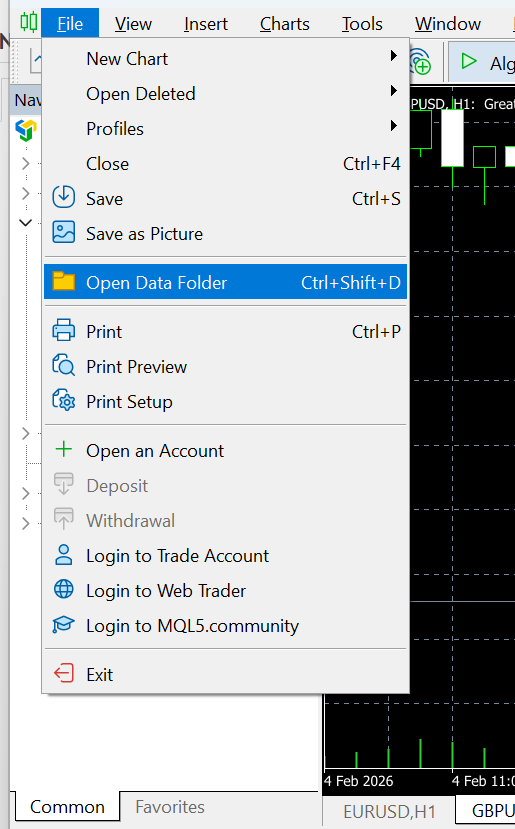Click the Print printer icon
Screen dimensions: 515x829
coord(63,331)
